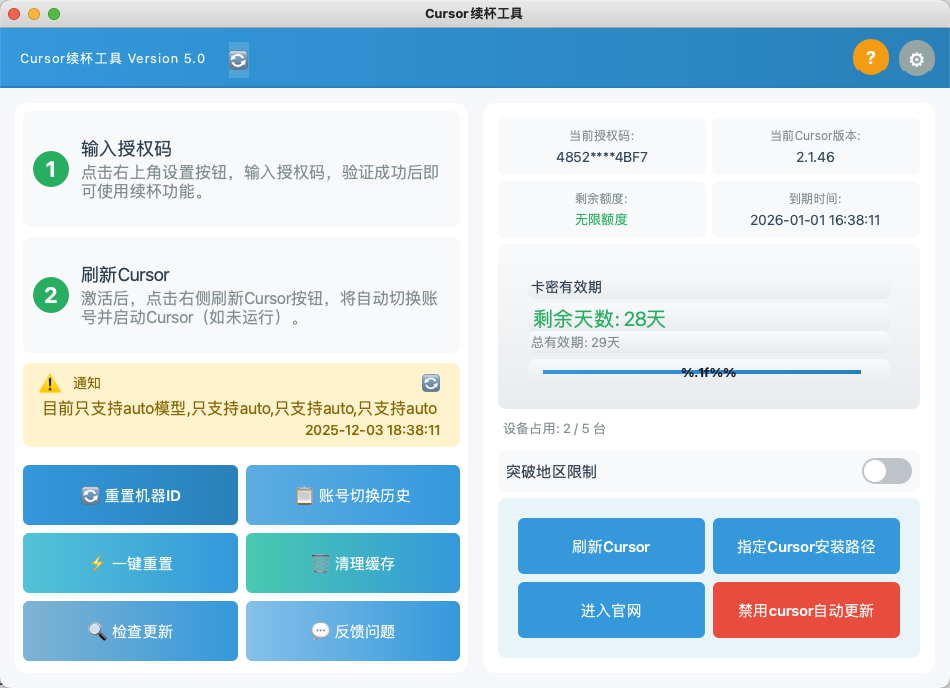Click 检查更新 to check for updates

click(130, 631)
